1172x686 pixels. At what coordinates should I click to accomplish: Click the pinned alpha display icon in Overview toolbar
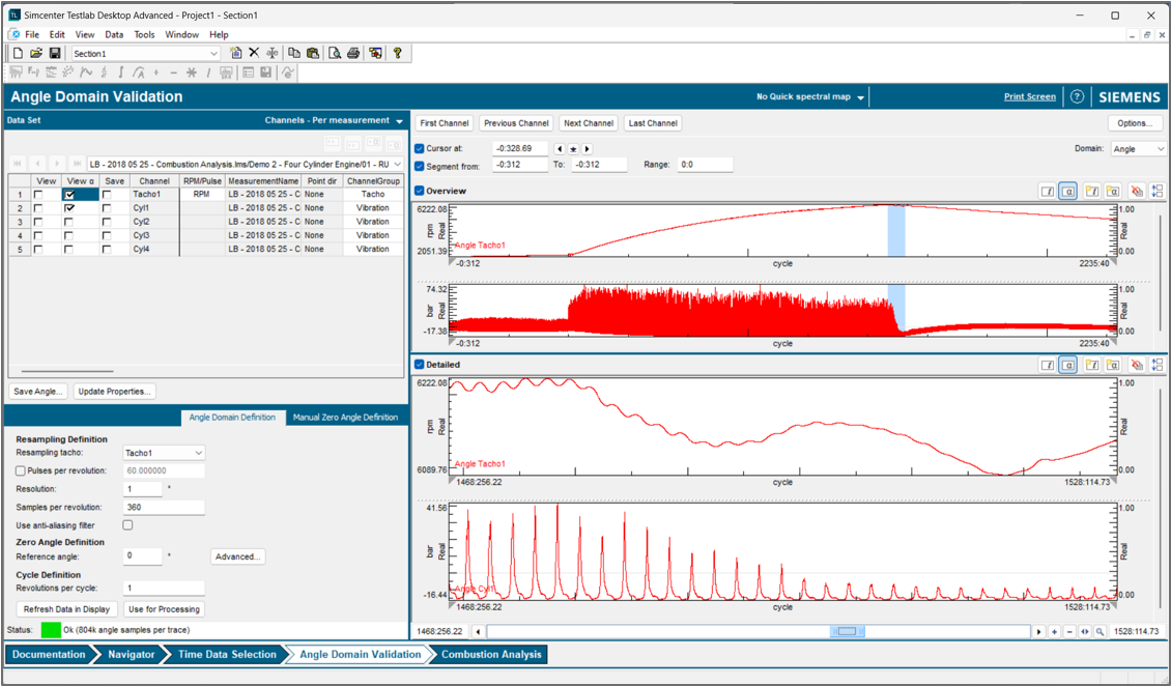(x=1113, y=191)
